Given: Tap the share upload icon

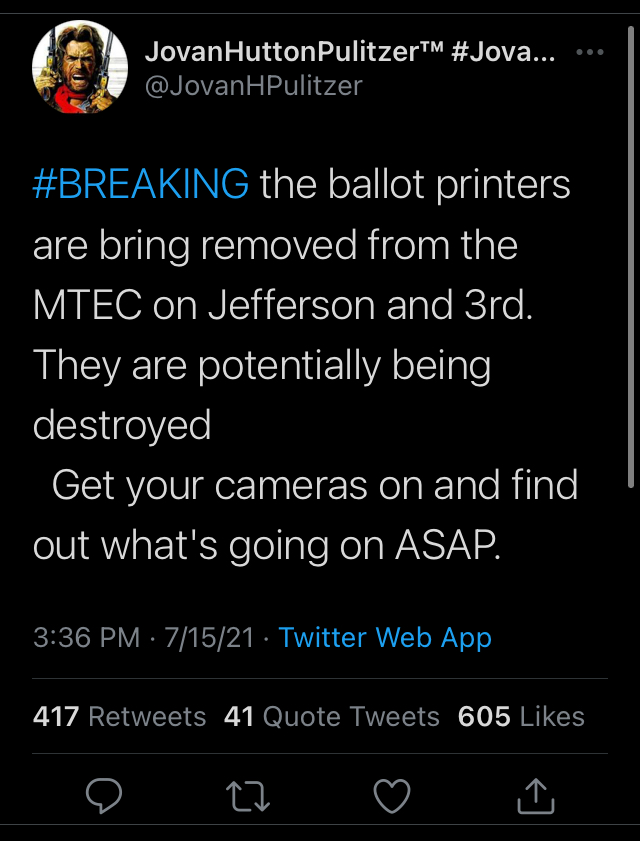Looking at the screenshot, I should click(535, 795).
